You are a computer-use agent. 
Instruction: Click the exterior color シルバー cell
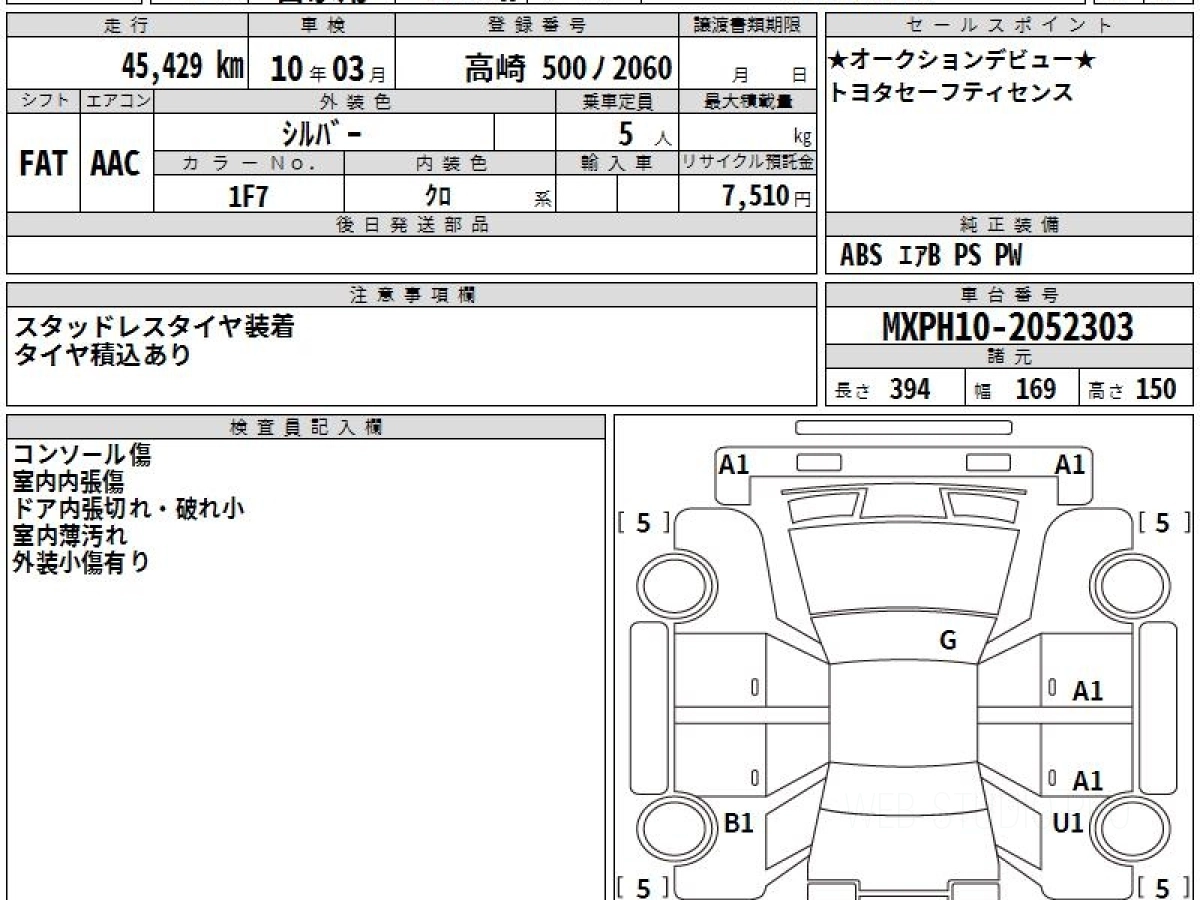324,133
